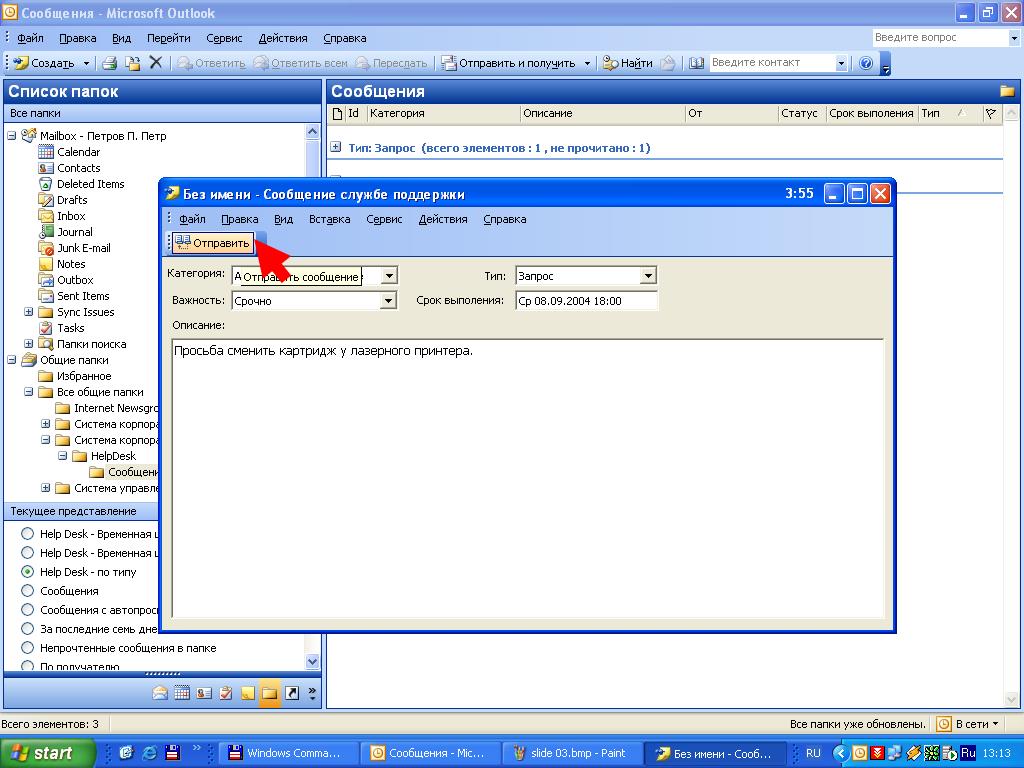This screenshot has height=768, width=1024.
Task: Click the Создать new item button
Action: point(44,63)
